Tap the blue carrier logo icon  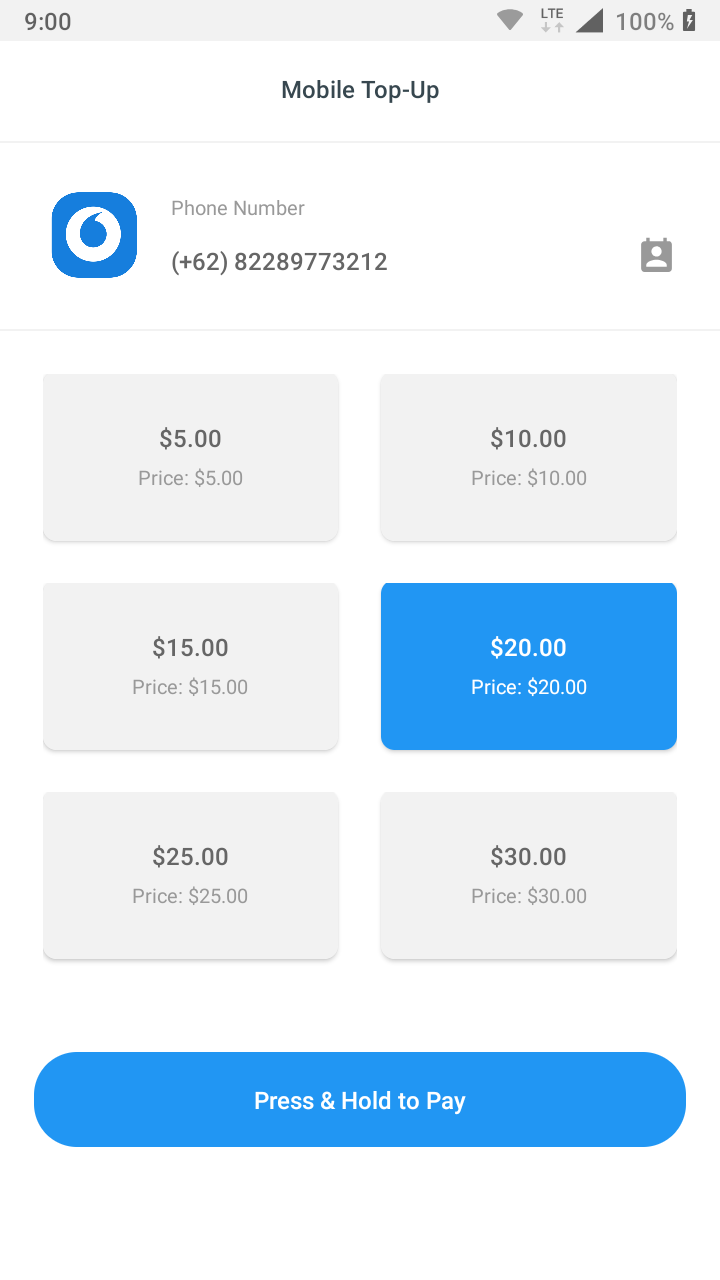[94, 235]
